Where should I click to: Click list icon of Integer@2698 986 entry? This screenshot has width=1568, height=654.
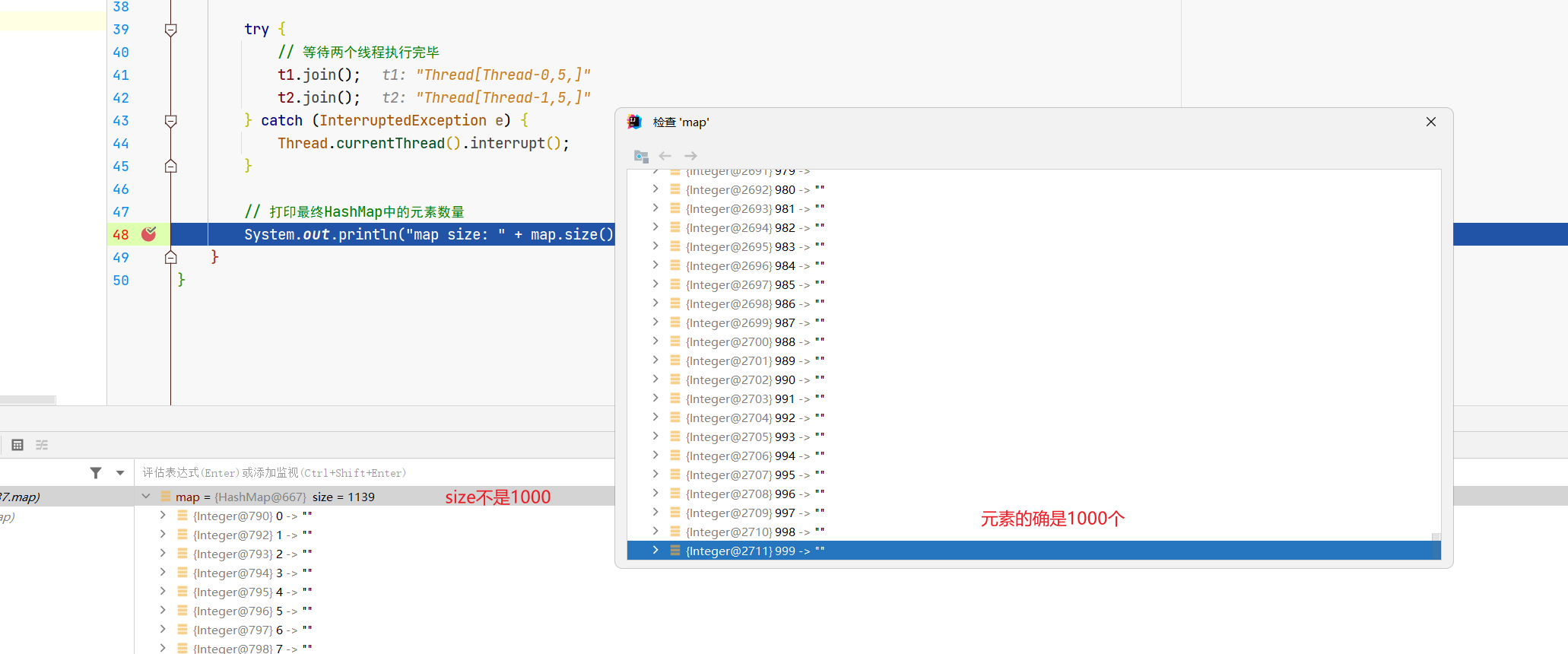[675, 303]
